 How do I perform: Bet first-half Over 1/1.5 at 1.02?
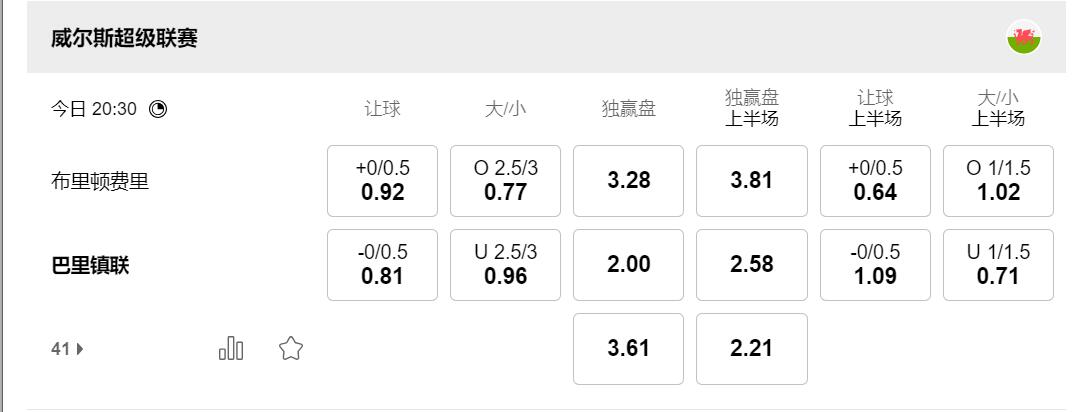[x=998, y=181]
